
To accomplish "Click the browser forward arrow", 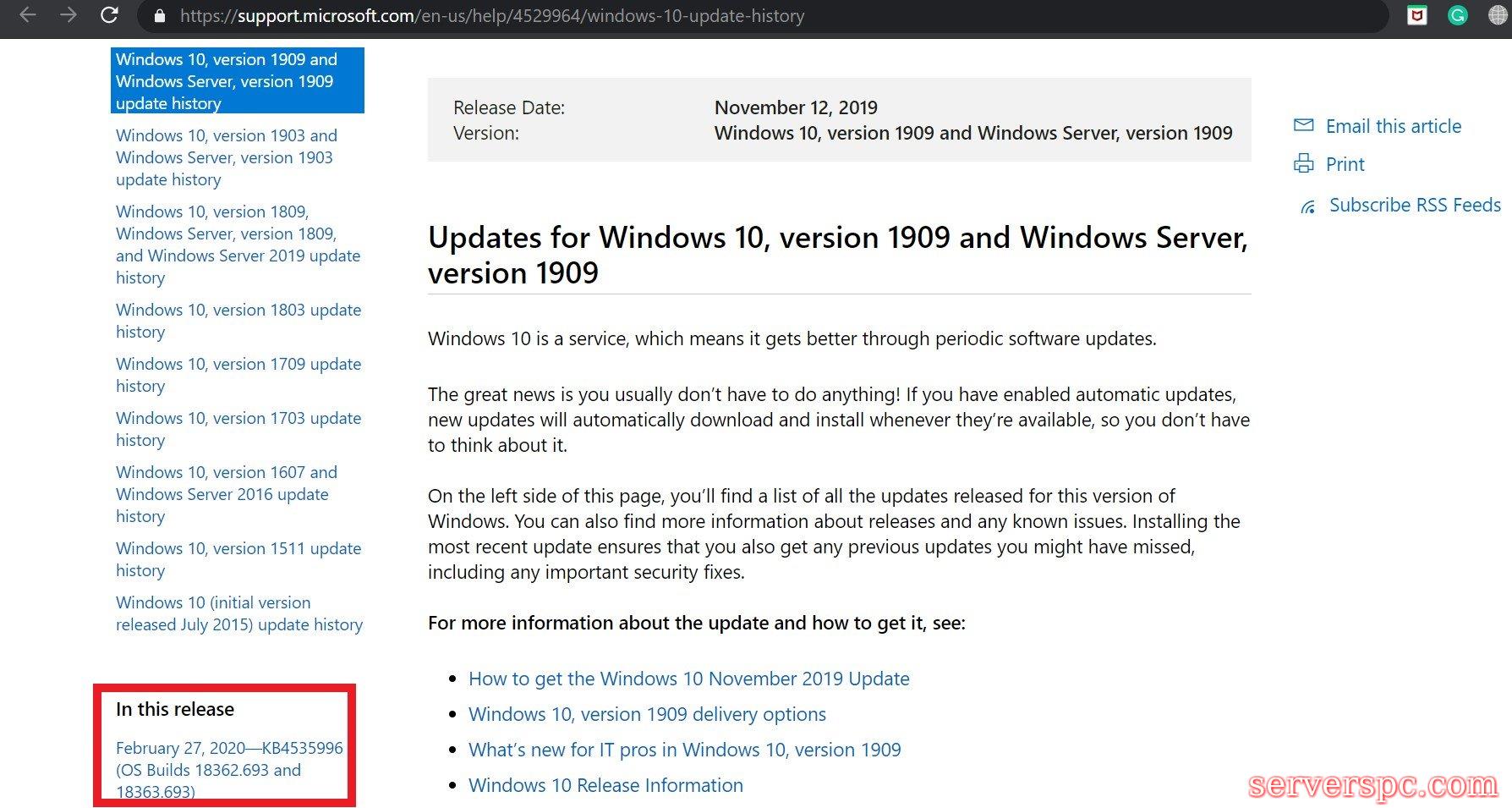I will (x=68, y=15).
